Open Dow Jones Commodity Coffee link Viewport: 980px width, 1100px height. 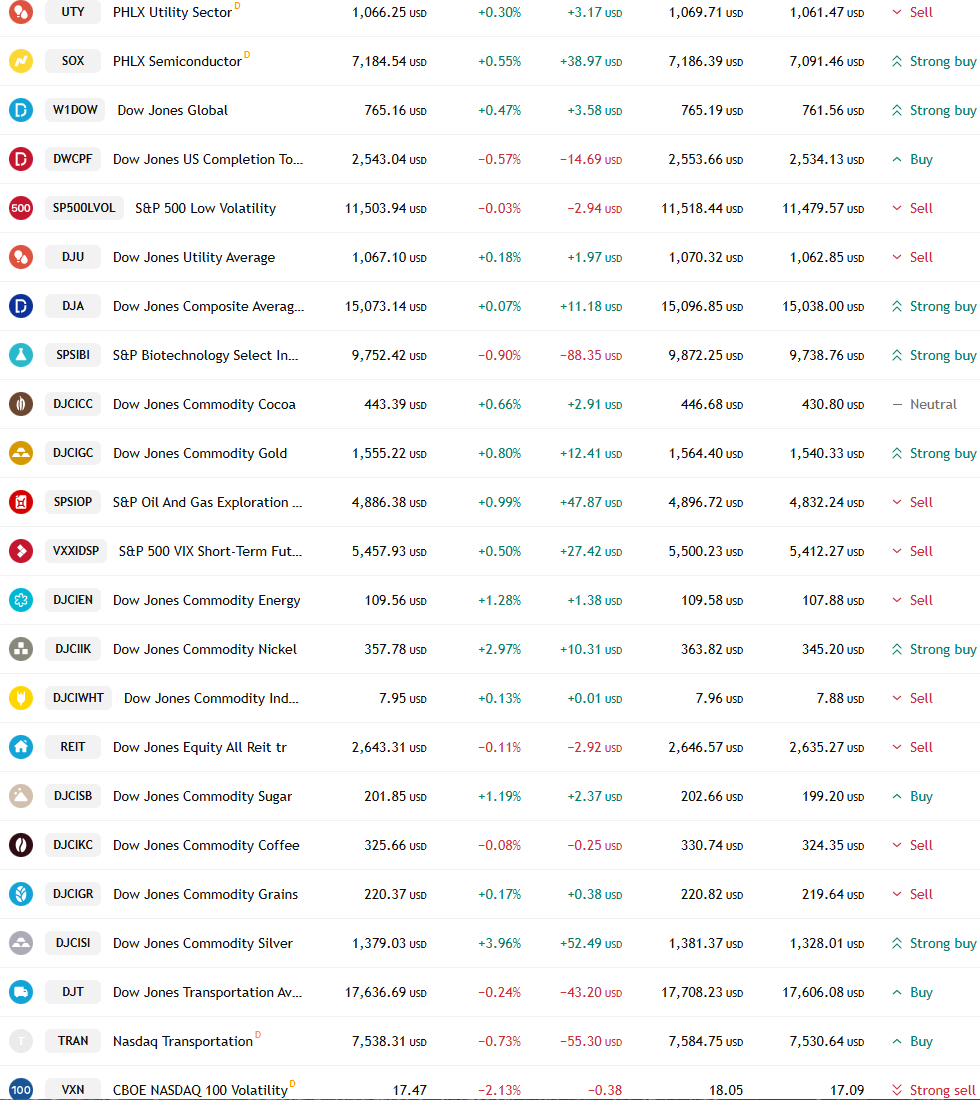pyautogui.click(x=206, y=845)
